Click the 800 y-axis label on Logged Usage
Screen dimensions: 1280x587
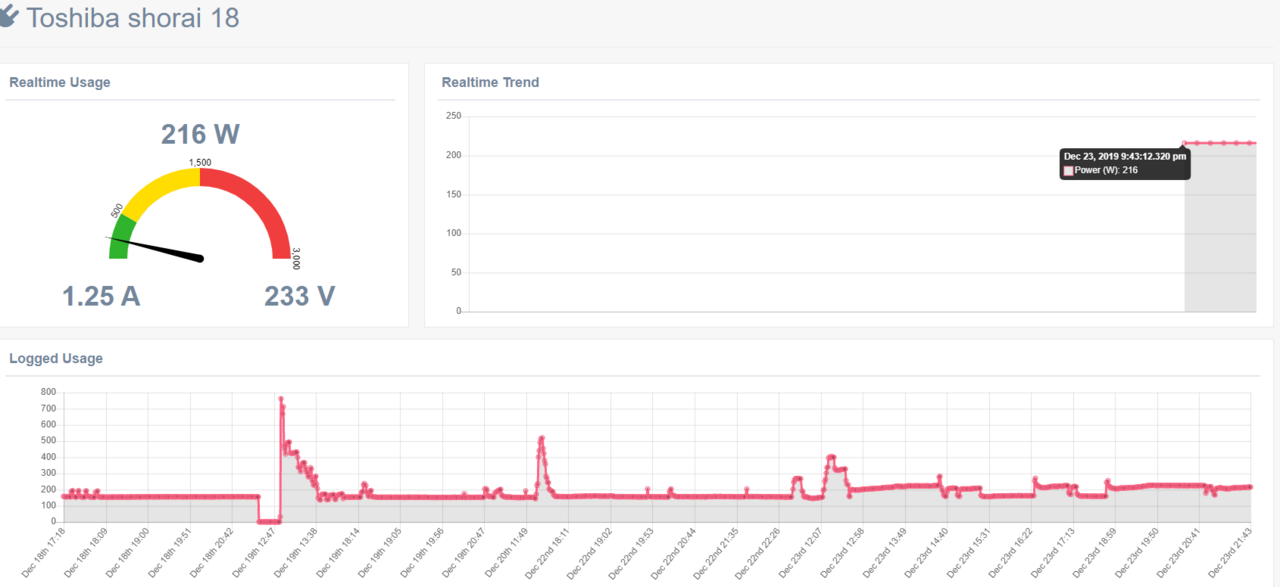click(48, 392)
